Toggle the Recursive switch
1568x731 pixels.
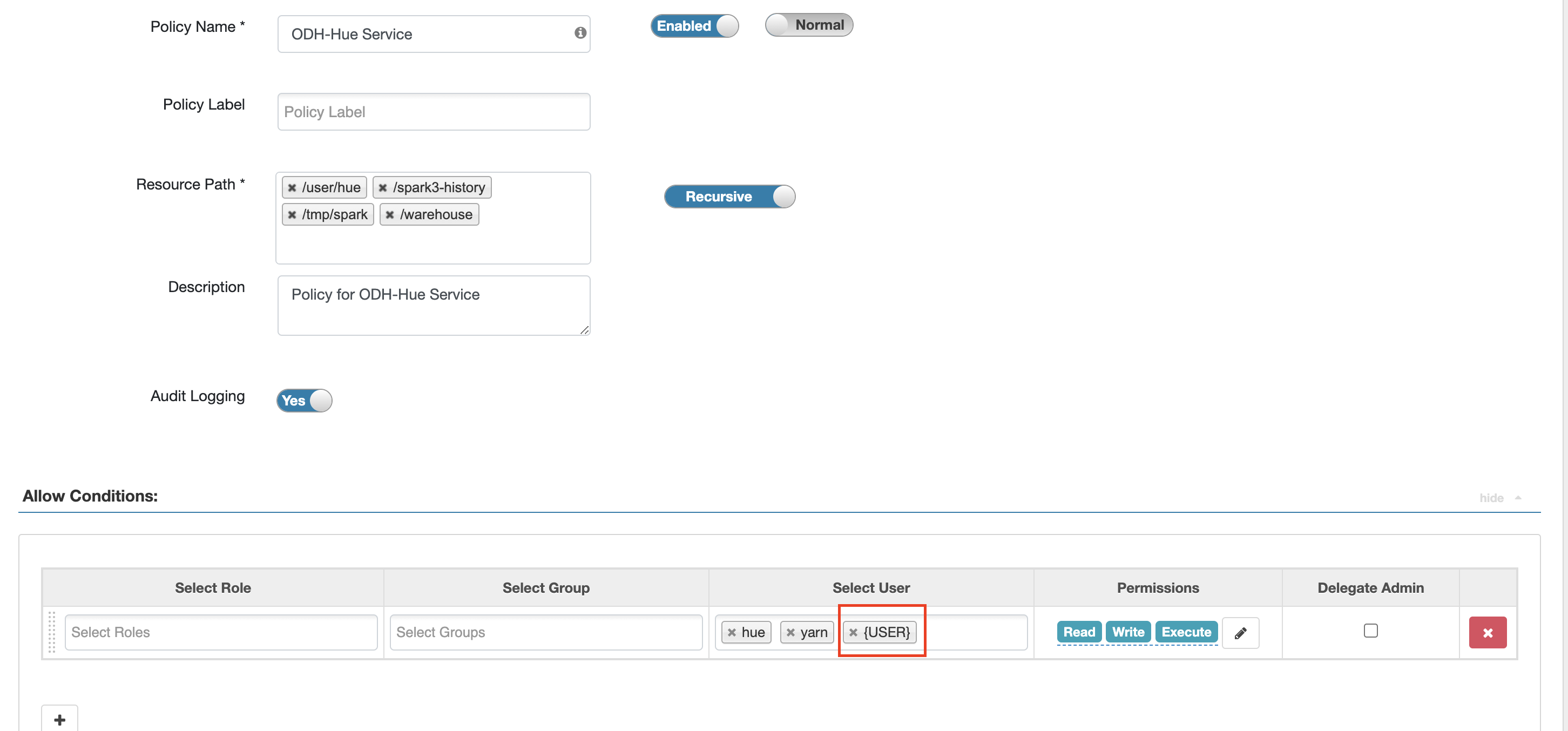(729, 197)
